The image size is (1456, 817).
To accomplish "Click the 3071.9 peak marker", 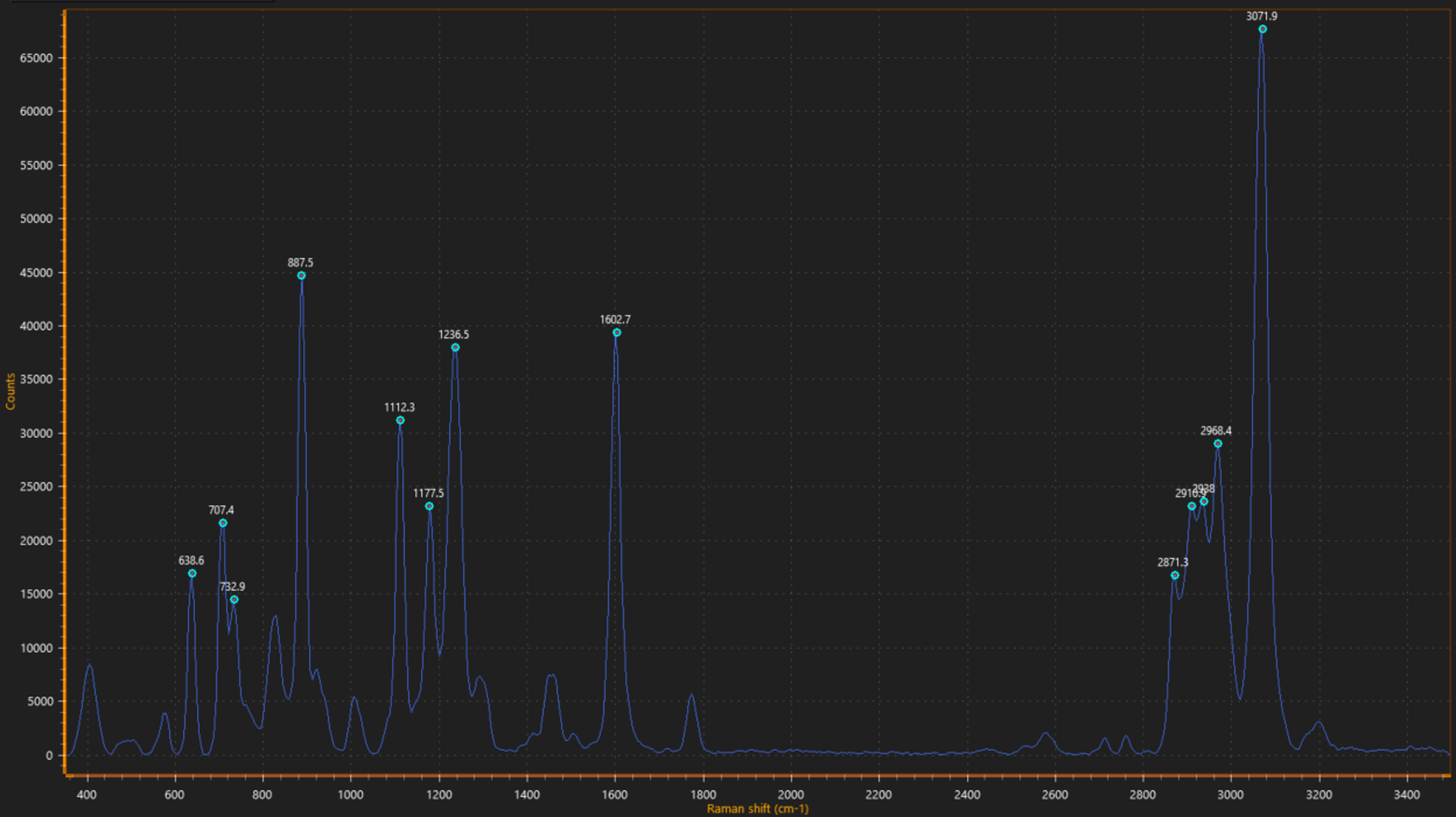I will [x=1262, y=29].
